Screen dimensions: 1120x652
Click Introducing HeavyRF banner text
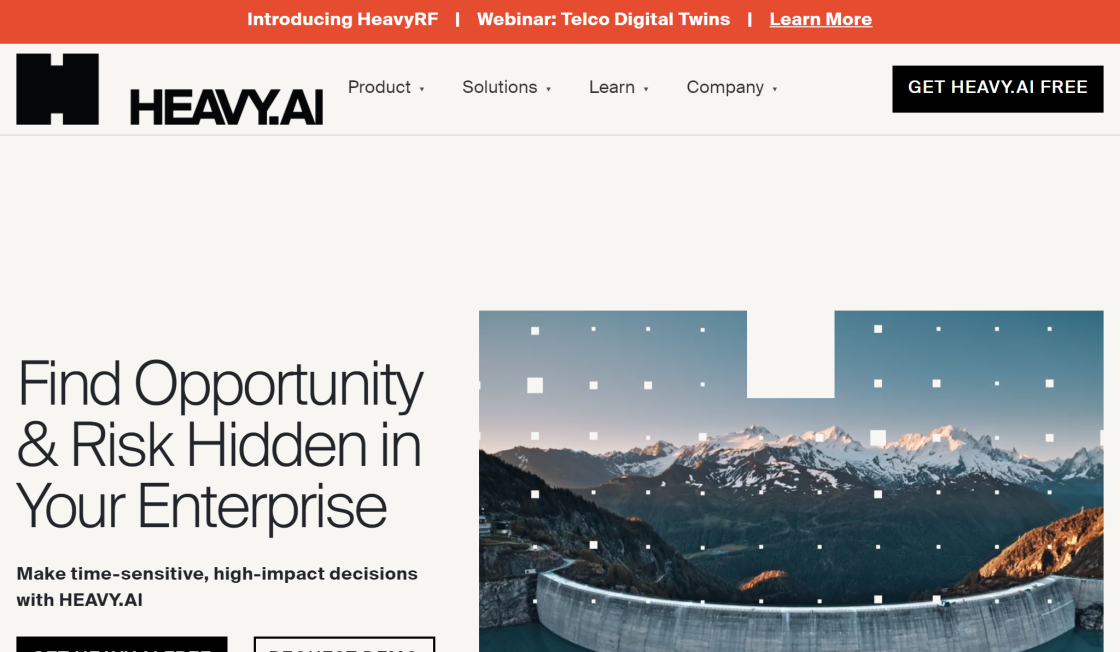pyautogui.click(x=343, y=19)
